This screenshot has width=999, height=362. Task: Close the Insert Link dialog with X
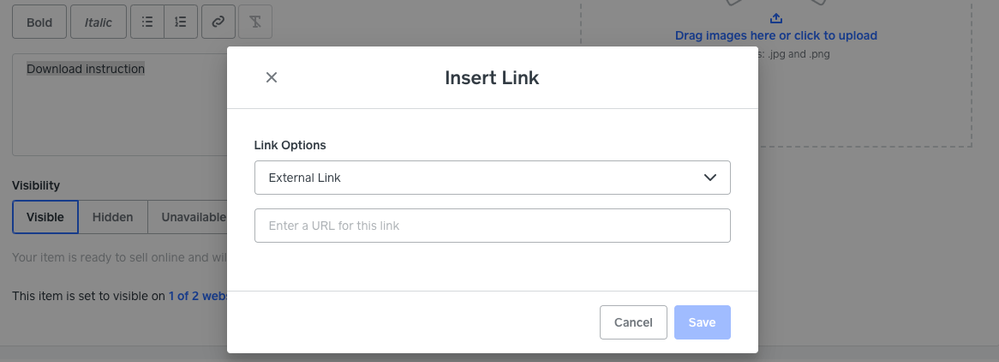pos(271,78)
